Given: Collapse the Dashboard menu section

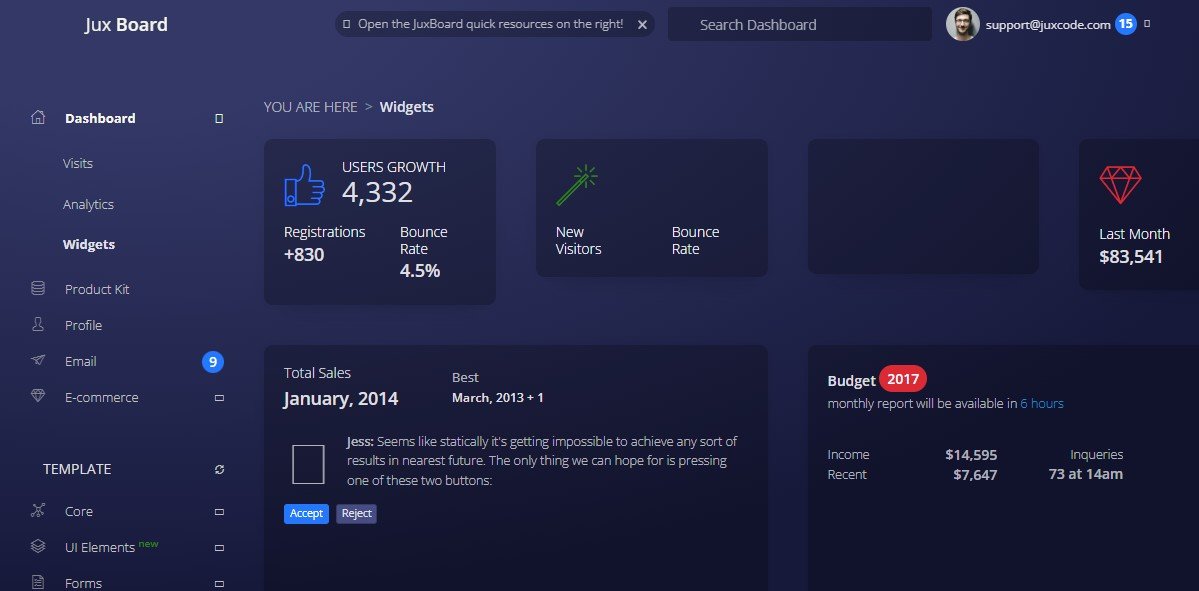Looking at the screenshot, I should (219, 119).
